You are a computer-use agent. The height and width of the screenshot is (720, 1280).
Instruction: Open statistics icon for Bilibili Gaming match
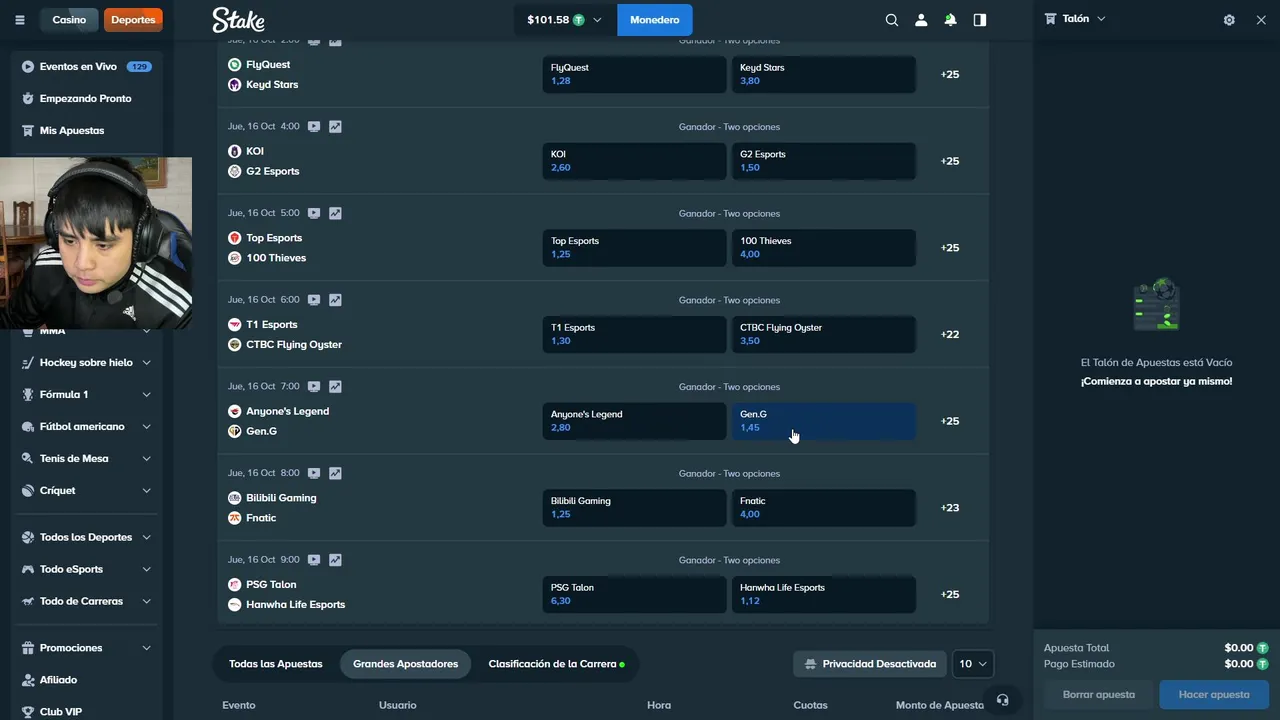coord(335,473)
